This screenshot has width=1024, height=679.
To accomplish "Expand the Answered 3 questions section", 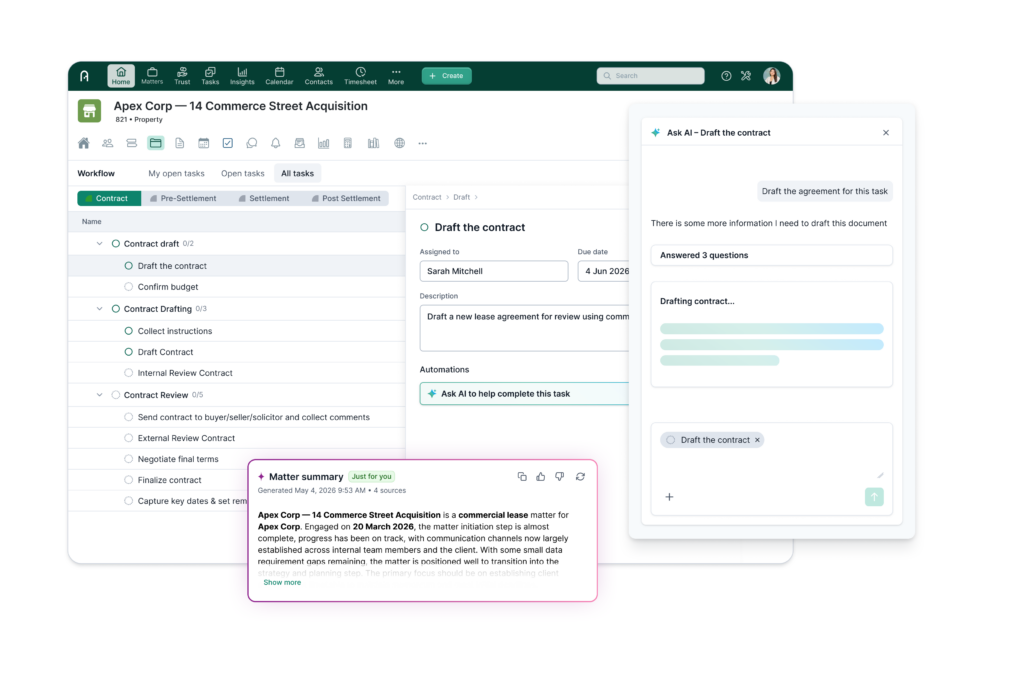I will 771,255.
